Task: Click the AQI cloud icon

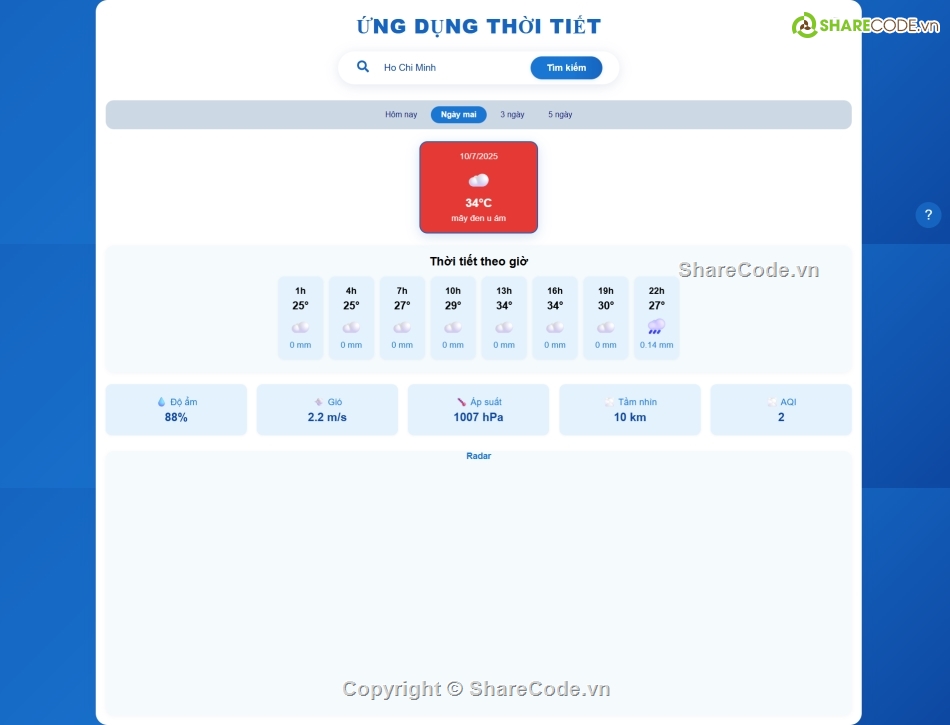Action: (771, 402)
